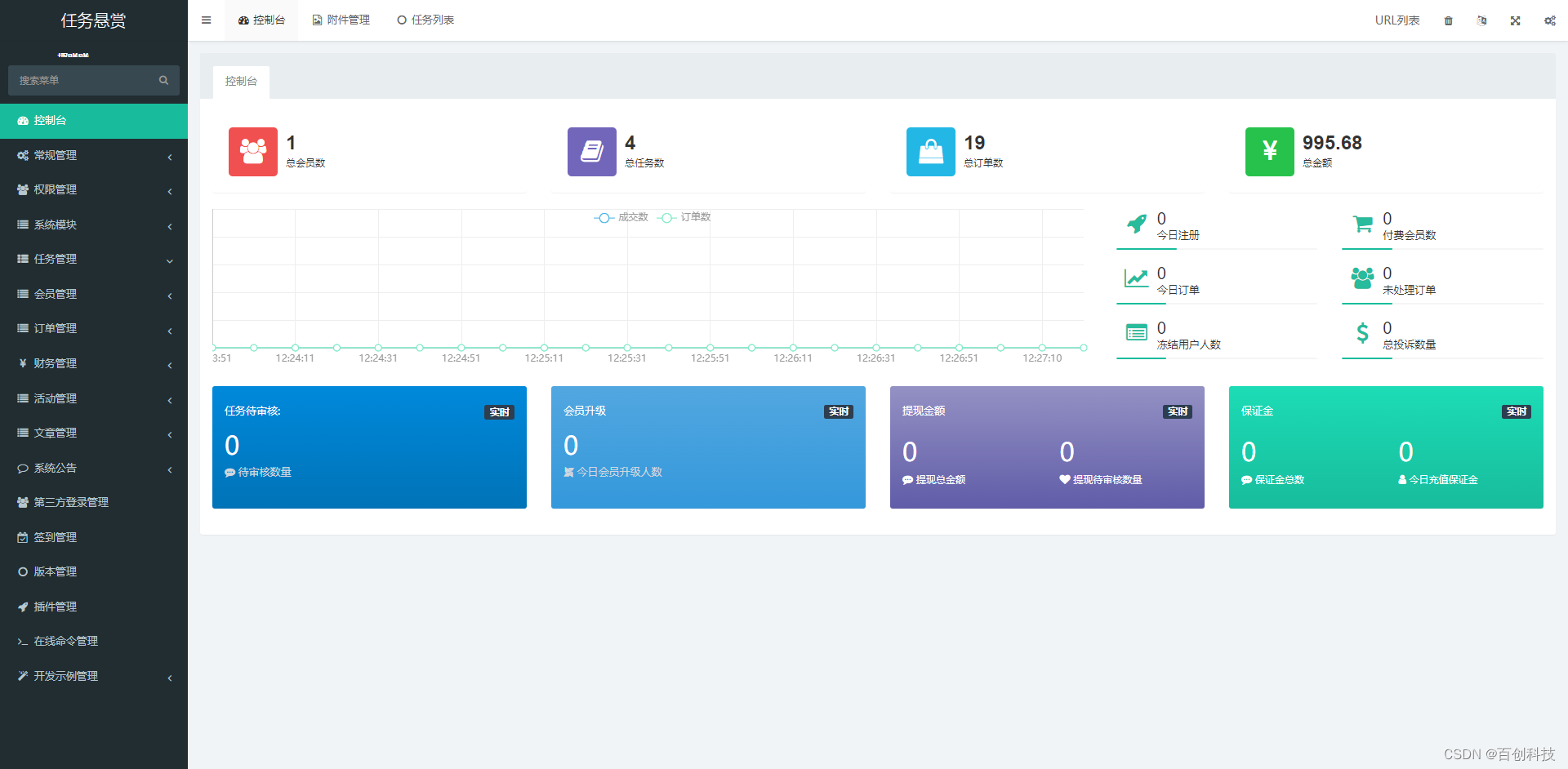The width and height of the screenshot is (1568, 769).
Task: Click the heart icon beside 提现待审核数量
Action: click(x=1065, y=480)
